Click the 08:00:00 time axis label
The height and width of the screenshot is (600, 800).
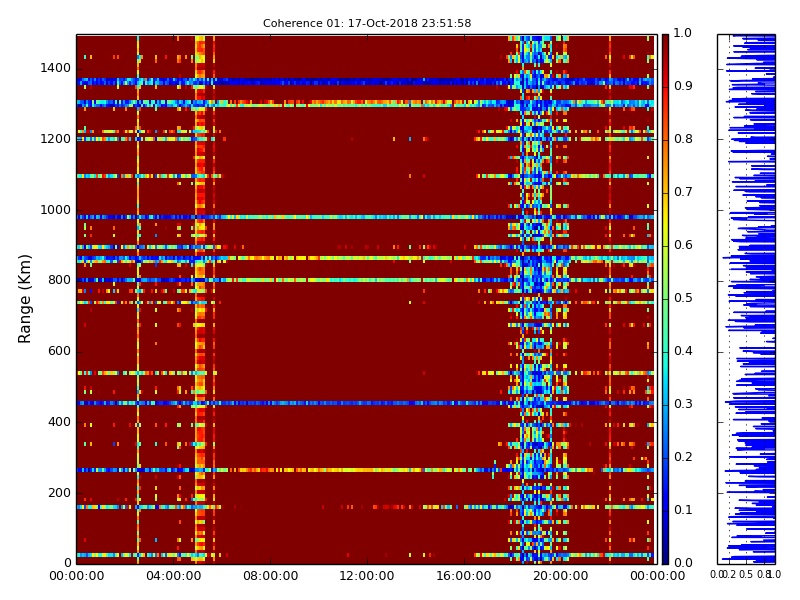[270, 577]
